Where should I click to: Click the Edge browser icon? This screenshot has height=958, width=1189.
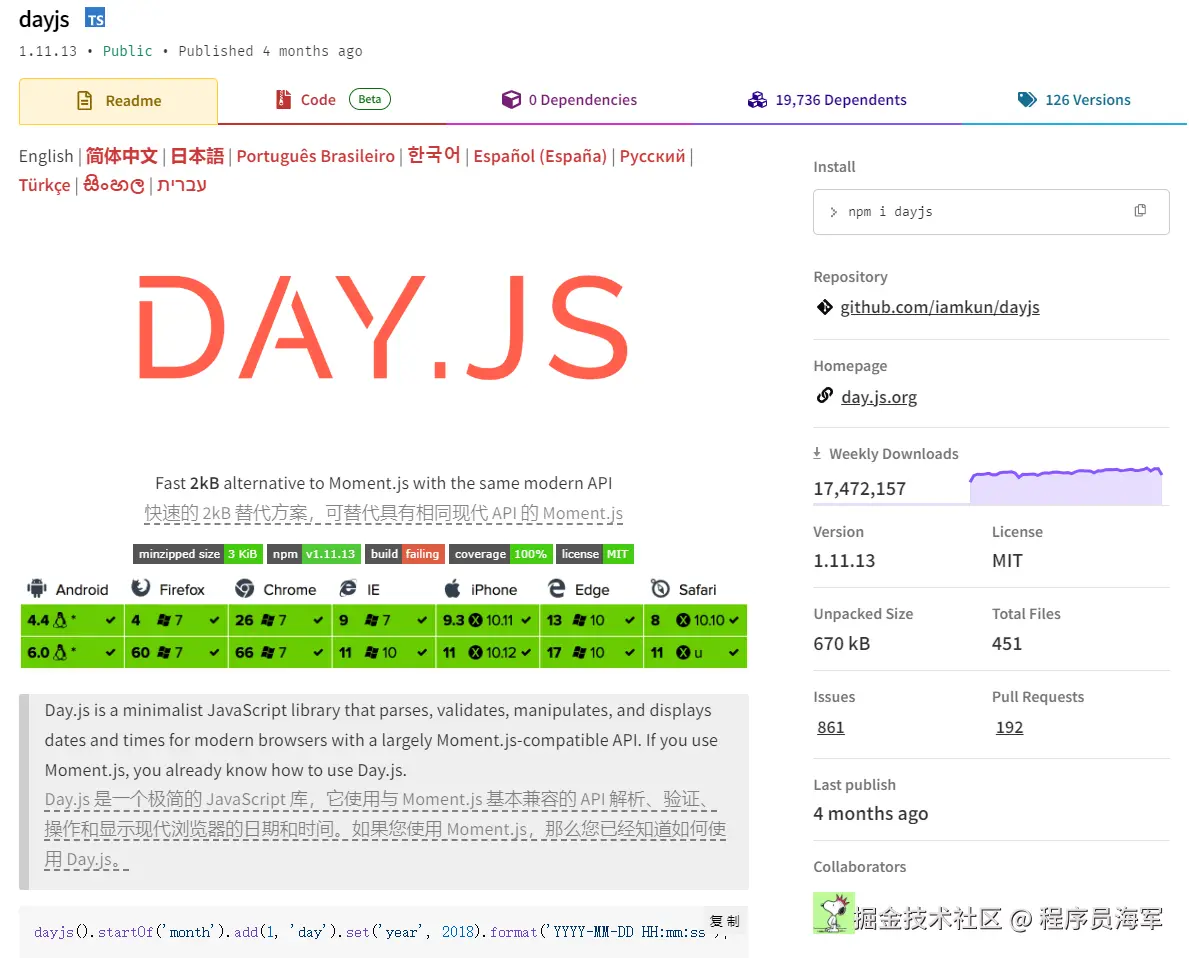(556, 589)
